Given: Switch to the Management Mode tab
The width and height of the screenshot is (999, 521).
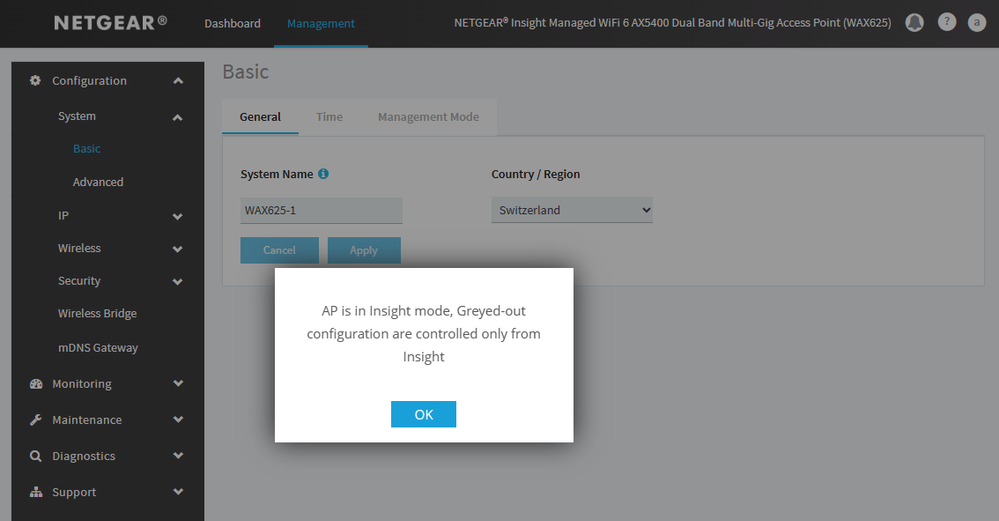Looking at the screenshot, I should 428,117.
